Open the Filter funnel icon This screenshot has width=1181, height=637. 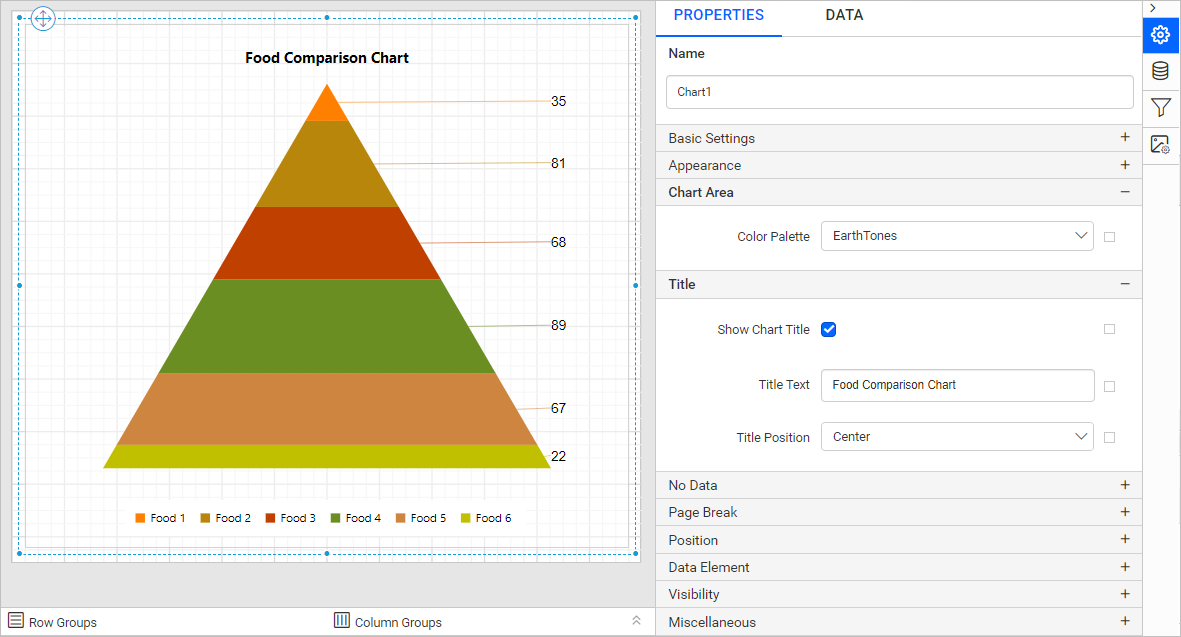(x=1161, y=107)
